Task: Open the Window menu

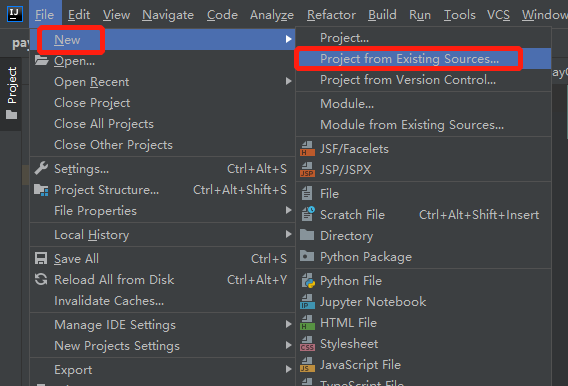Action: pos(544,14)
